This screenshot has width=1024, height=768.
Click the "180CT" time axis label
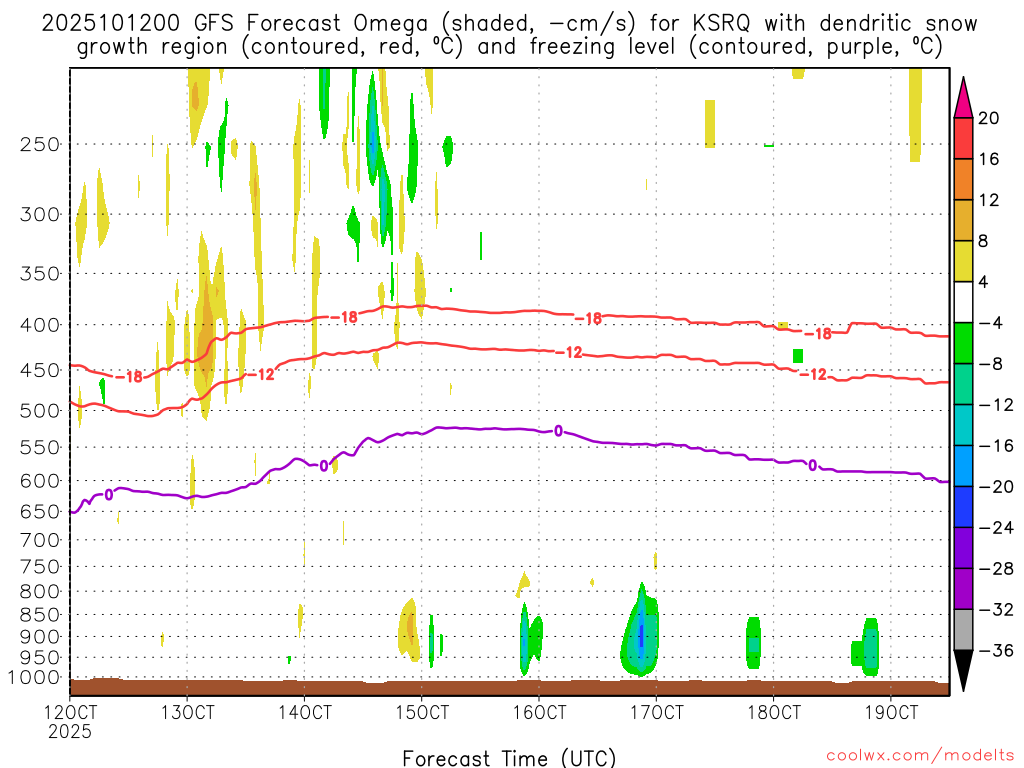click(774, 712)
